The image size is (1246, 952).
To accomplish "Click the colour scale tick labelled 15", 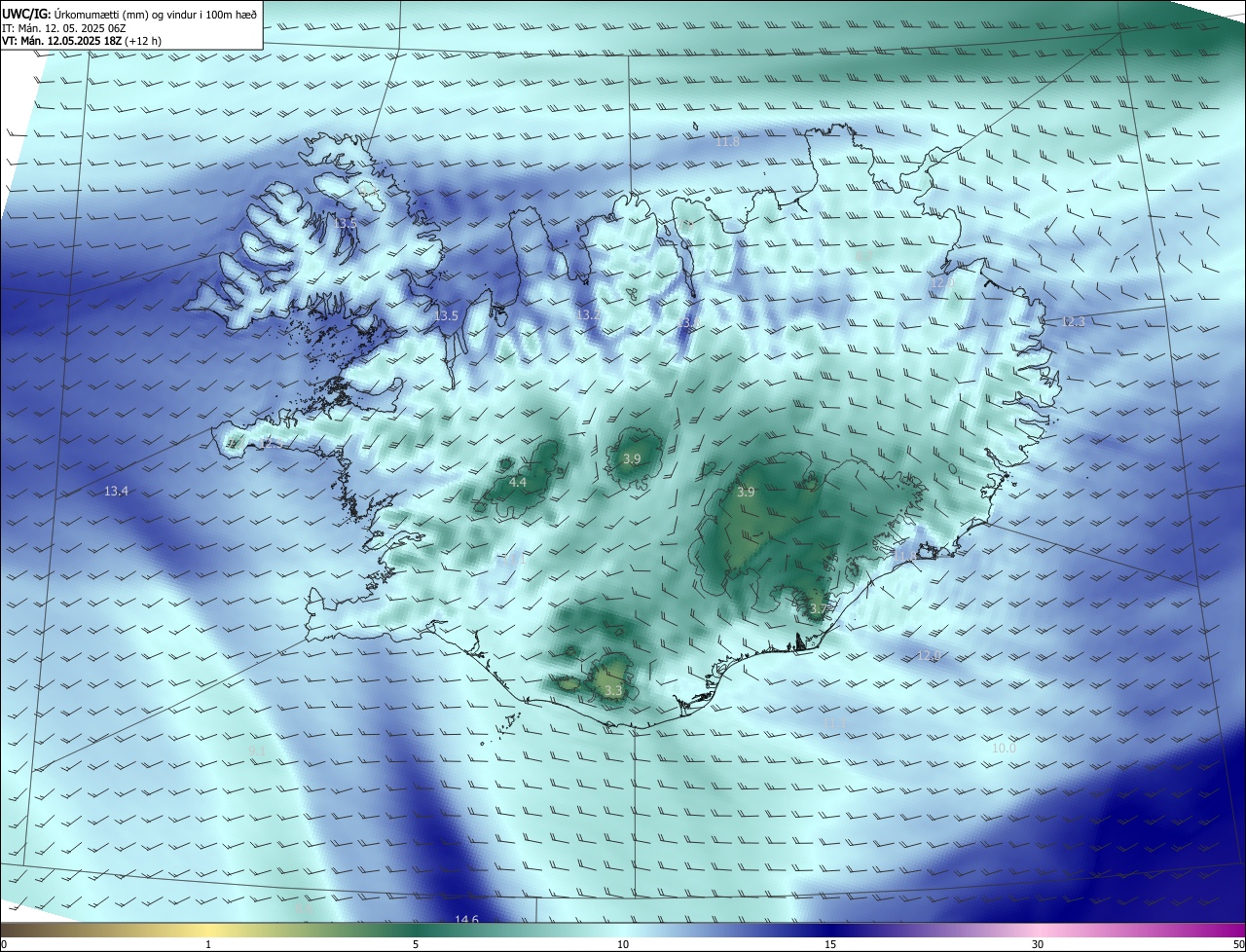I will point(830,945).
